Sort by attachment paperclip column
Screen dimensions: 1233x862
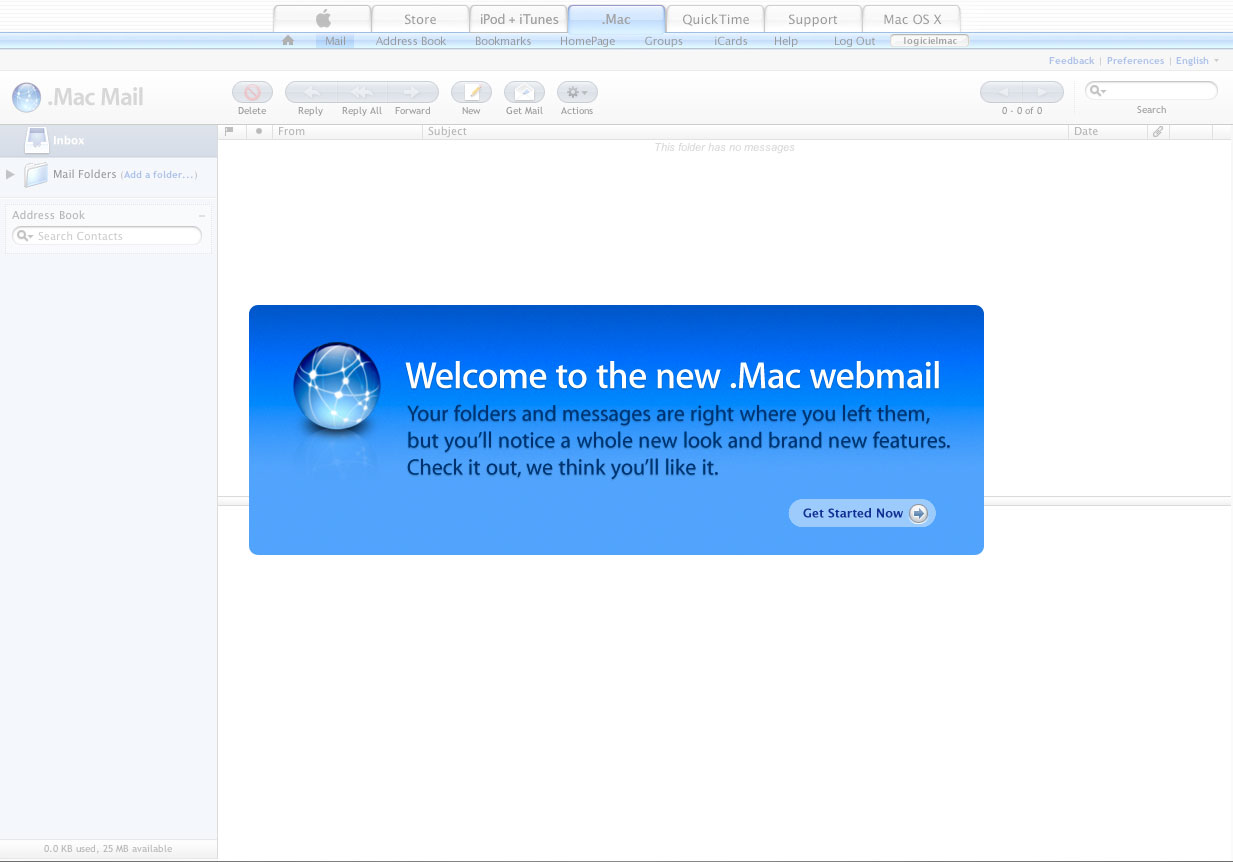(1158, 131)
